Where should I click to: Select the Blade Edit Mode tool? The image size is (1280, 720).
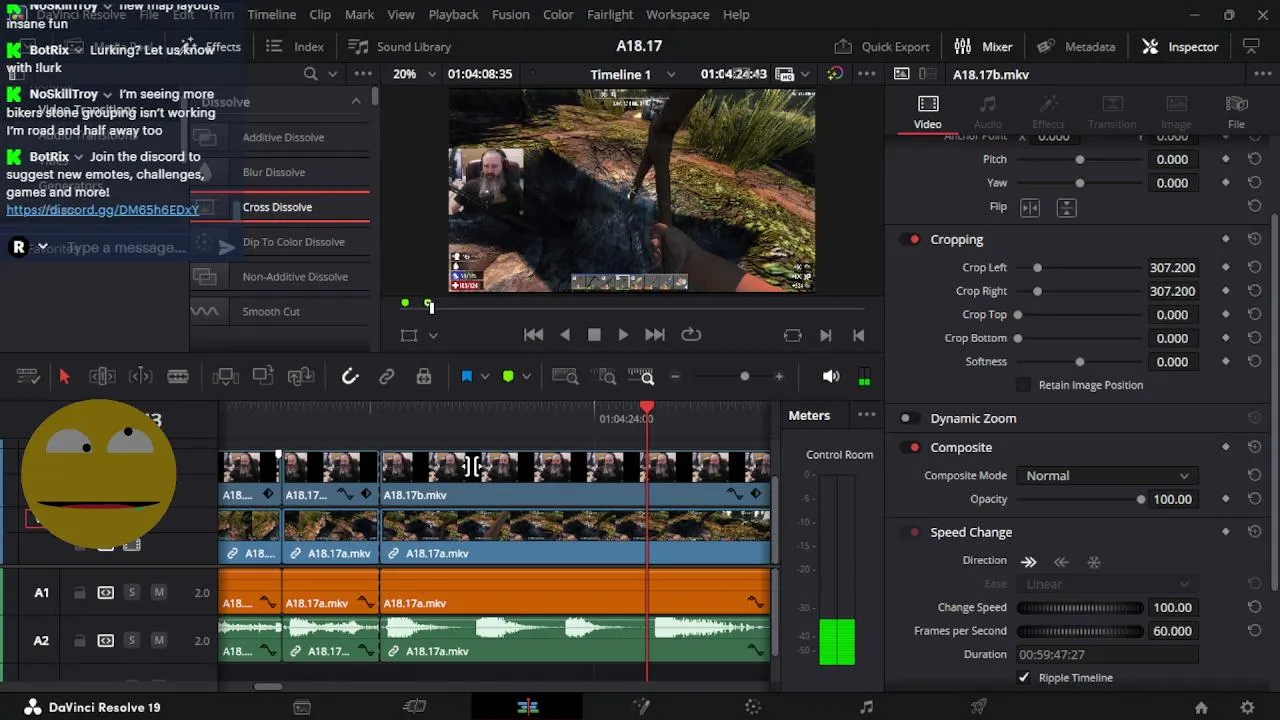pyautogui.click(x=178, y=377)
